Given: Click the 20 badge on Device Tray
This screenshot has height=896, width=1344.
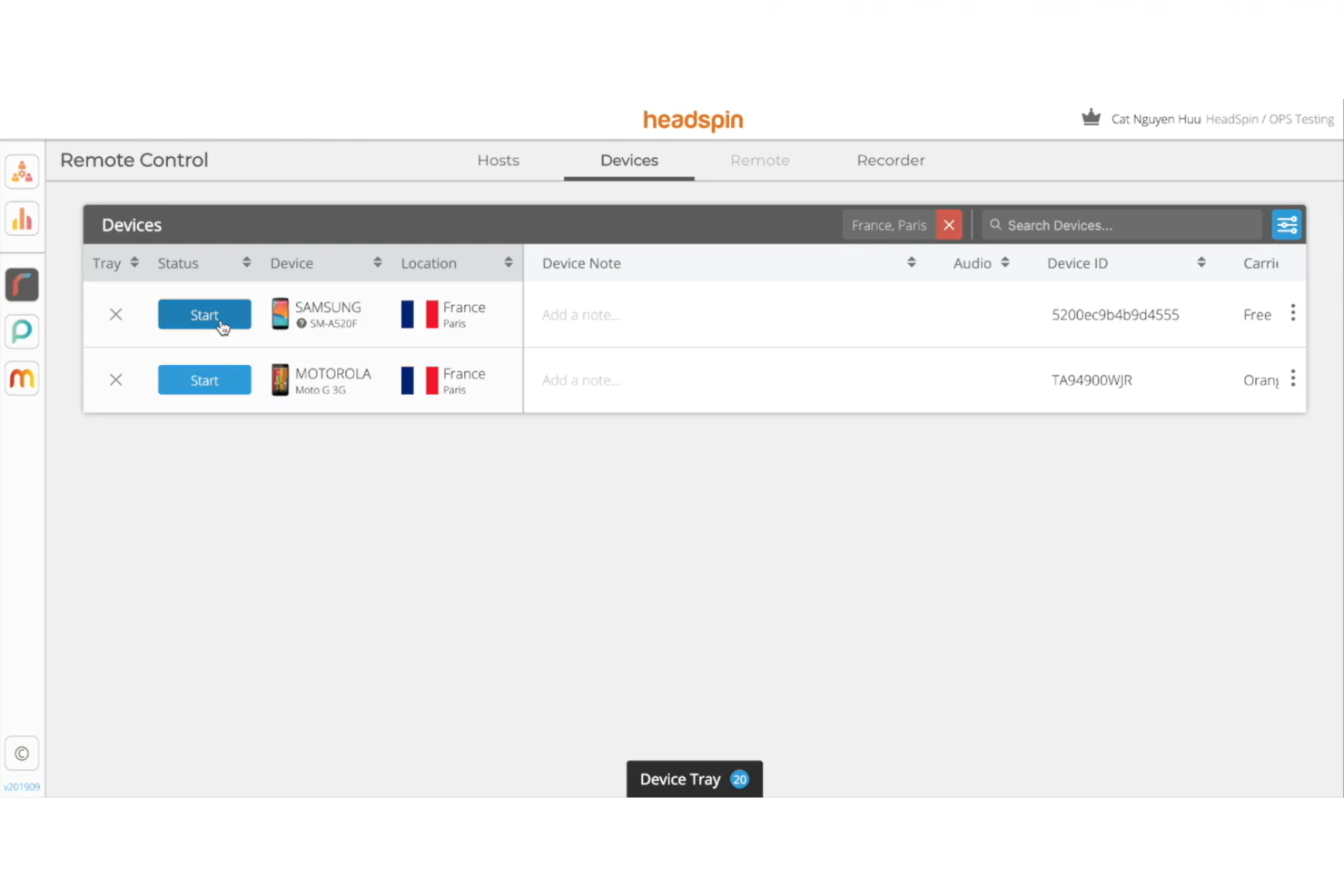Looking at the screenshot, I should (x=739, y=779).
